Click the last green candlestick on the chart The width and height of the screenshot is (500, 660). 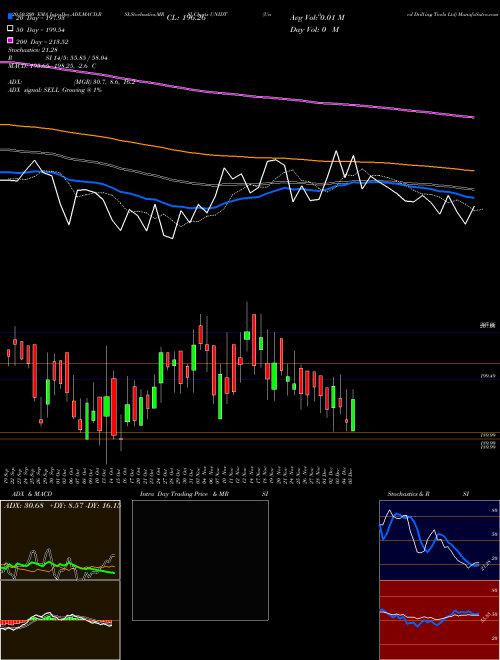coord(353,415)
